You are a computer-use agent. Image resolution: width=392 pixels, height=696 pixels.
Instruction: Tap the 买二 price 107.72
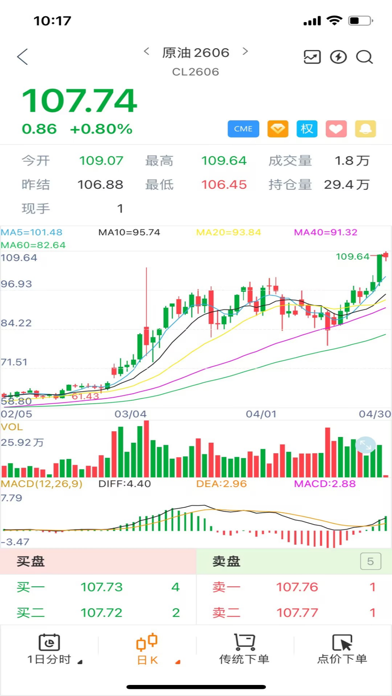[x=101, y=613]
